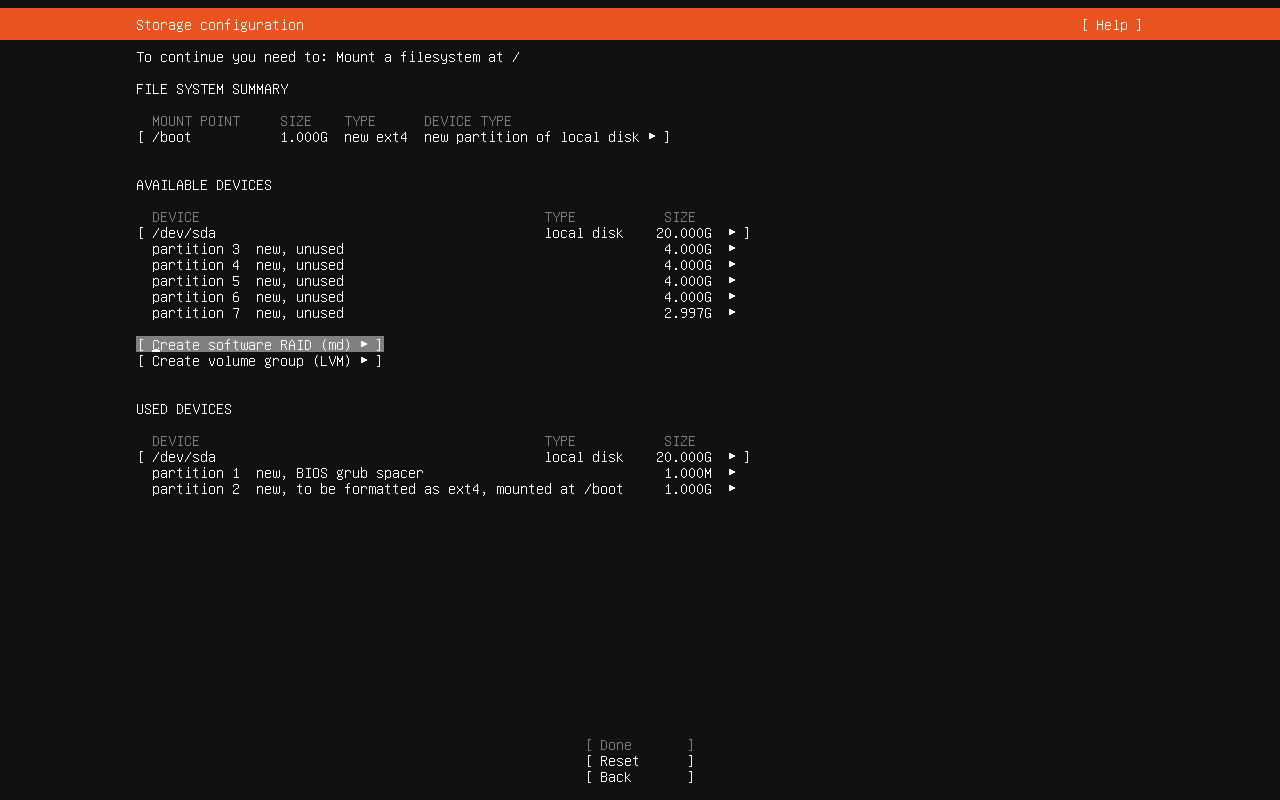The height and width of the screenshot is (800, 1280).
Task: Click arrow icon beside partition 3
Action: 732,249
